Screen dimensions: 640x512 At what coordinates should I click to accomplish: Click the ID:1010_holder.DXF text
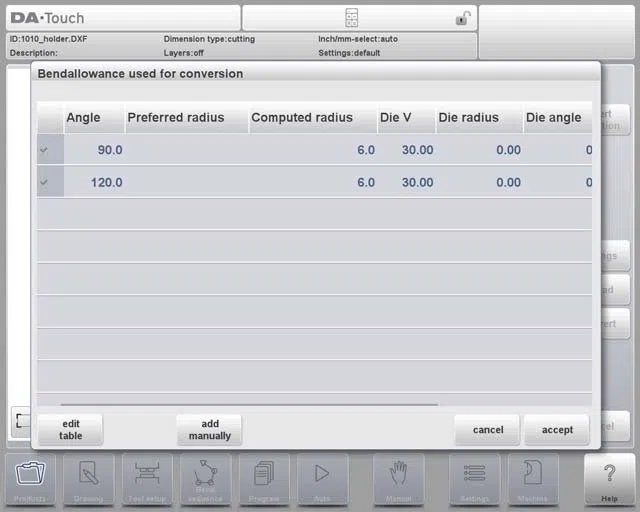[x=48, y=39]
